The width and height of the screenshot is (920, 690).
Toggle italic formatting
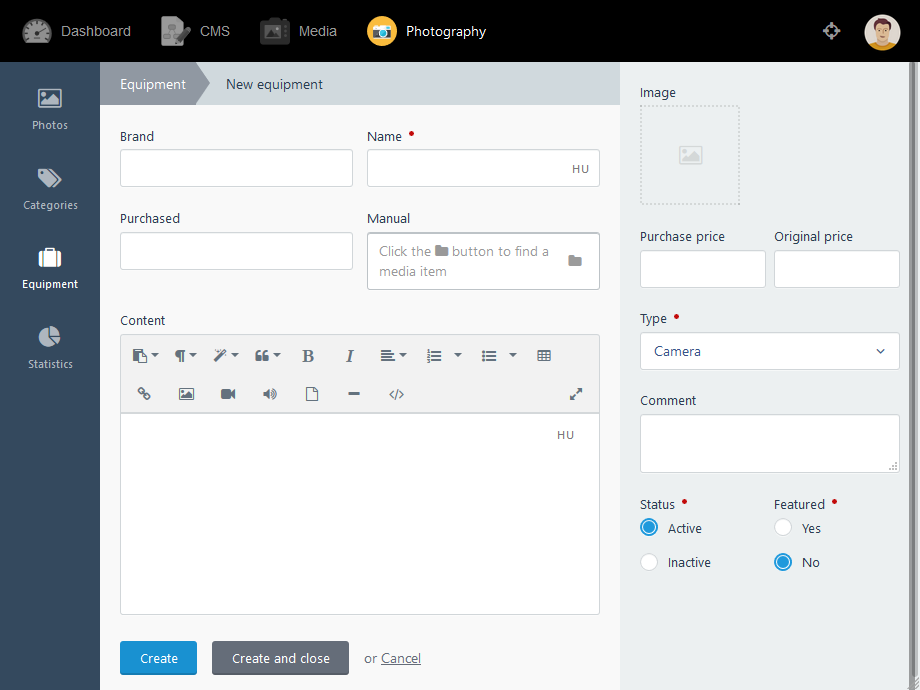pyautogui.click(x=349, y=356)
